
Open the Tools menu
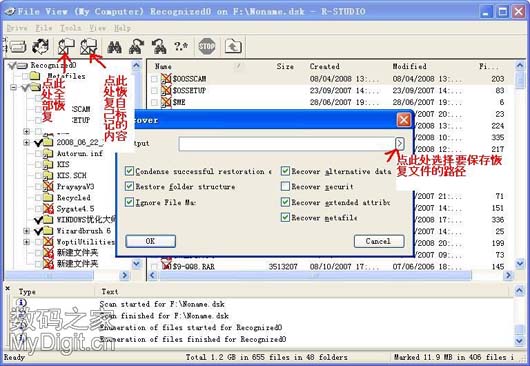click(x=71, y=28)
